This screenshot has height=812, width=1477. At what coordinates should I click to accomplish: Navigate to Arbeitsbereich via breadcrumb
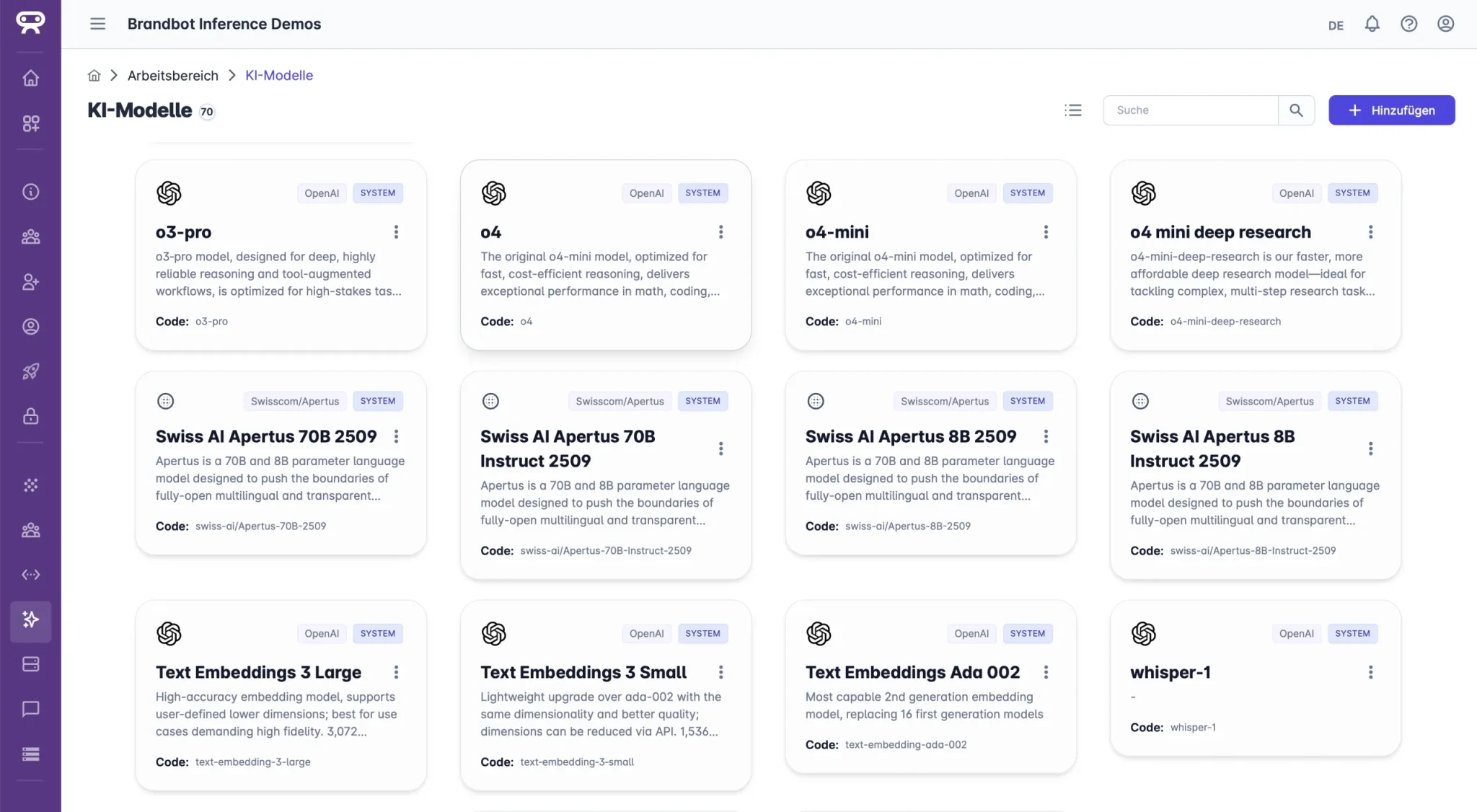(x=172, y=75)
